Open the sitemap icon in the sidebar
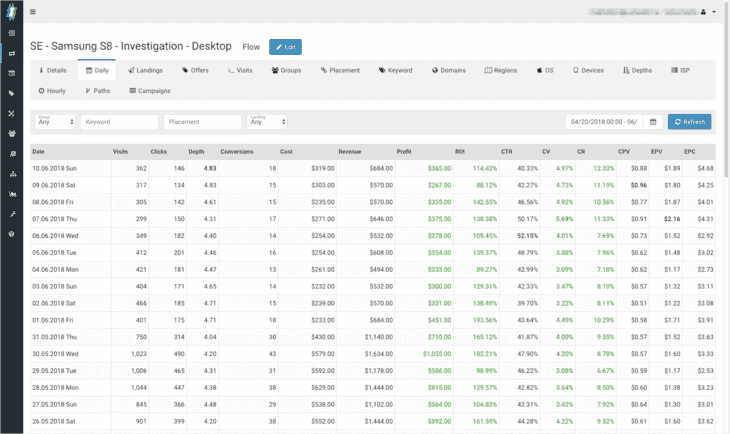This screenshot has width=730, height=434. (x=12, y=174)
